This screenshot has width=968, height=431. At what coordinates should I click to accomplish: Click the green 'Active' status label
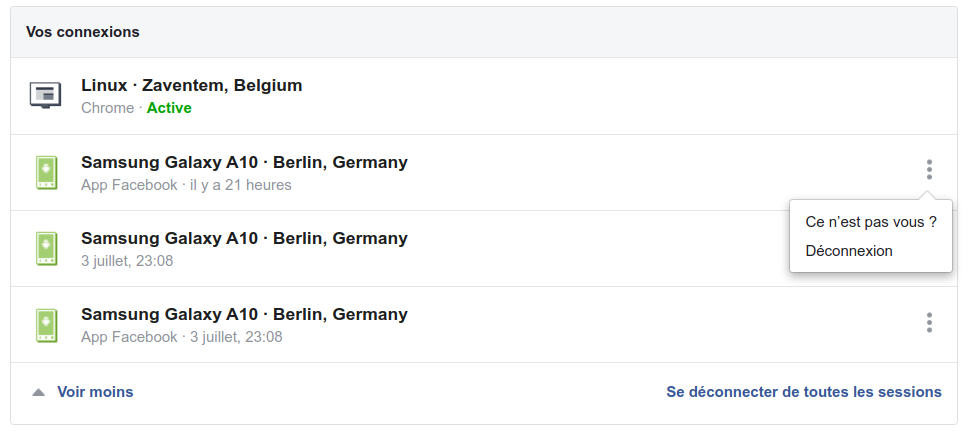(x=169, y=108)
